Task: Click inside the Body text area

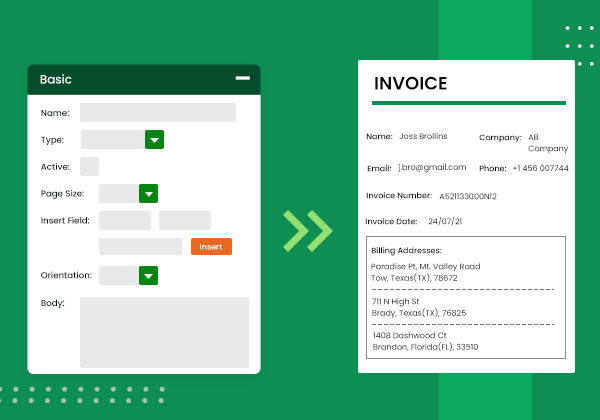Action: pyautogui.click(x=164, y=331)
